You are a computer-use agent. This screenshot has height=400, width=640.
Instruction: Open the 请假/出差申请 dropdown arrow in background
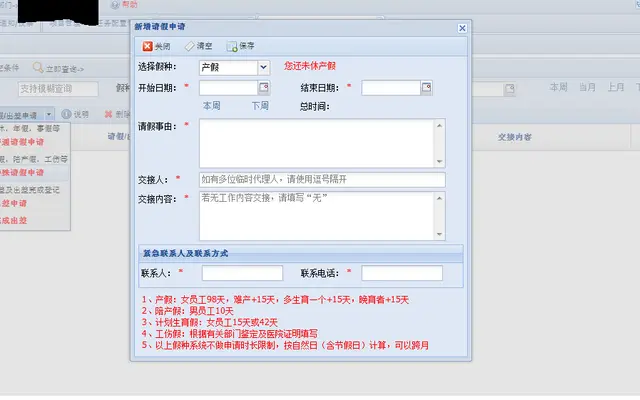(x=49, y=115)
